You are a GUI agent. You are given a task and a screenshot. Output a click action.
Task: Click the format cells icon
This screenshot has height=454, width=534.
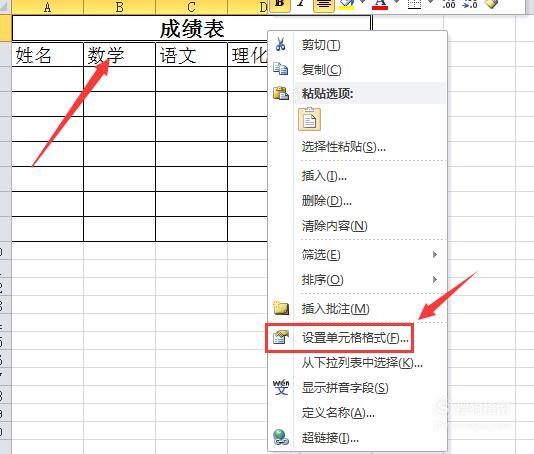(281, 337)
